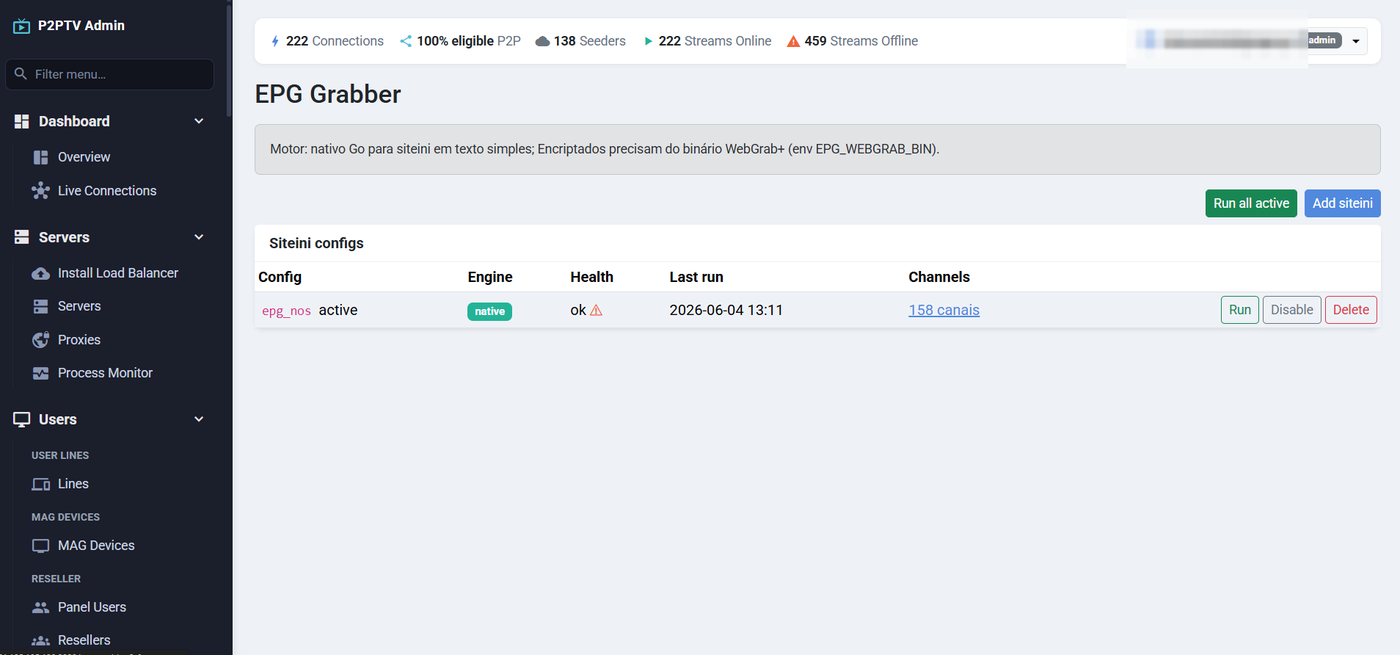This screenshot has height=655, width=1400.
Task: Click the 100% eligible P2P stat
Action: click(x=460, y=41)
